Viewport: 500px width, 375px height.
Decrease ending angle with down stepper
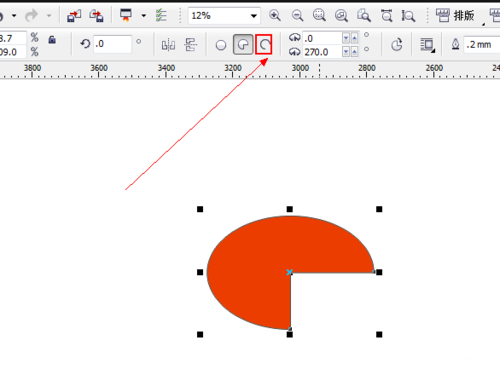click(346, 52)
